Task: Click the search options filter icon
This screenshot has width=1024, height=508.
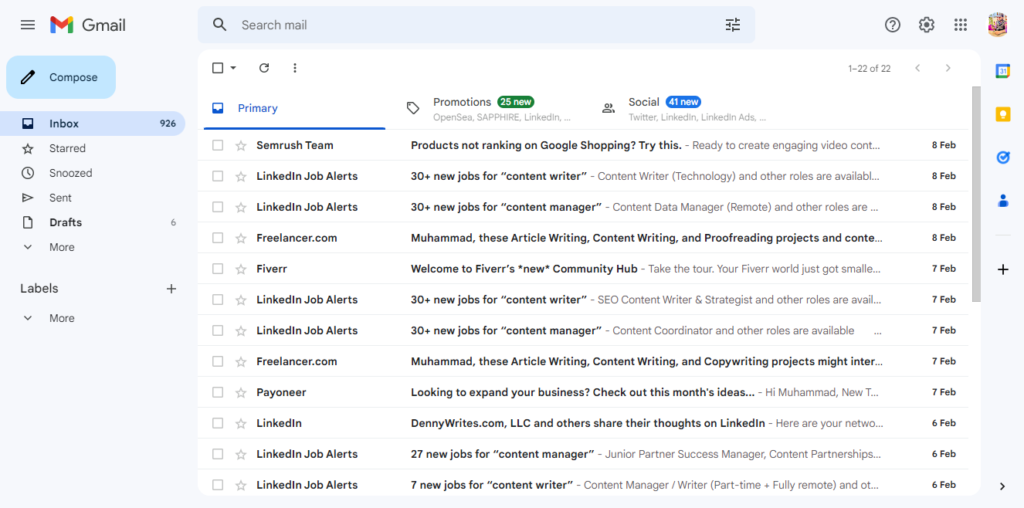Action: pos(733,25)
